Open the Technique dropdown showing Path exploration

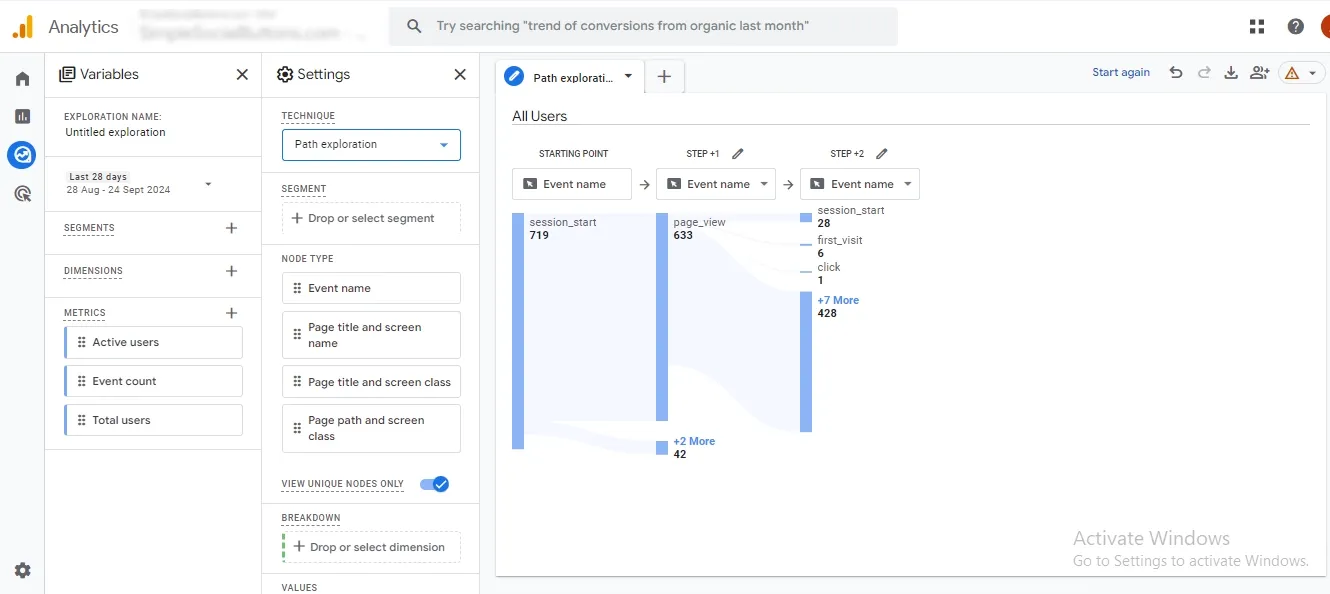pyautogui.click(x=371, y=145)
